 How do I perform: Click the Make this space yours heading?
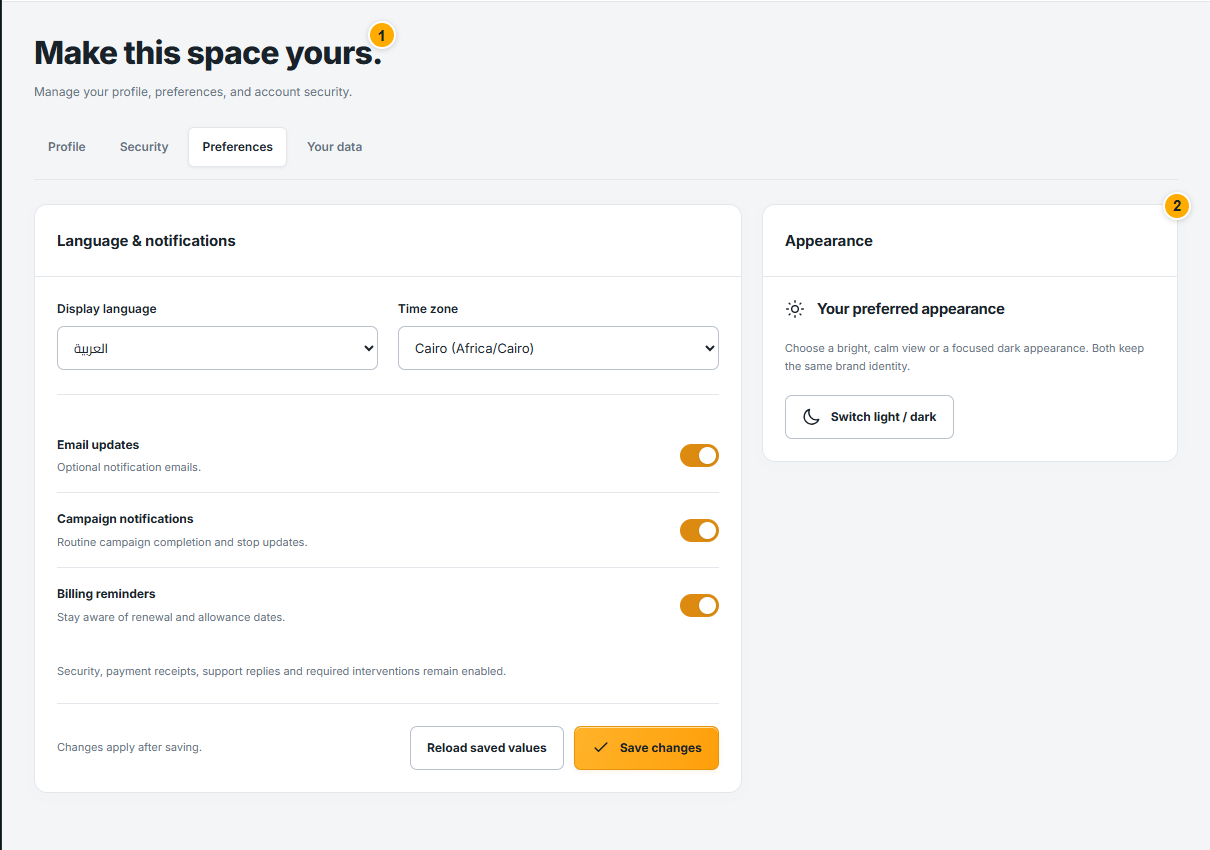208,52
